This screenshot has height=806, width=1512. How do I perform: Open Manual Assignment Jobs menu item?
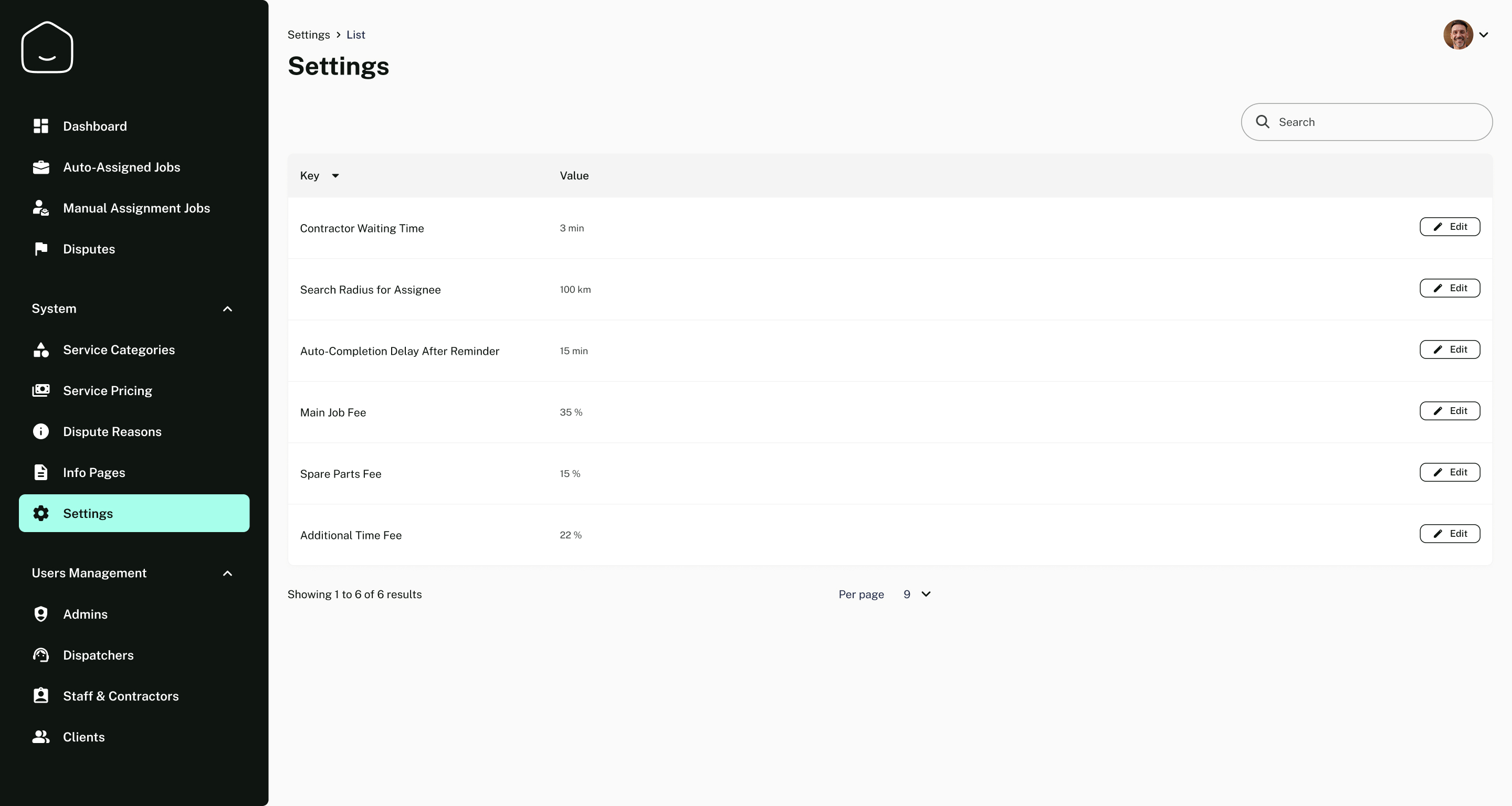(x=136, y=208)
